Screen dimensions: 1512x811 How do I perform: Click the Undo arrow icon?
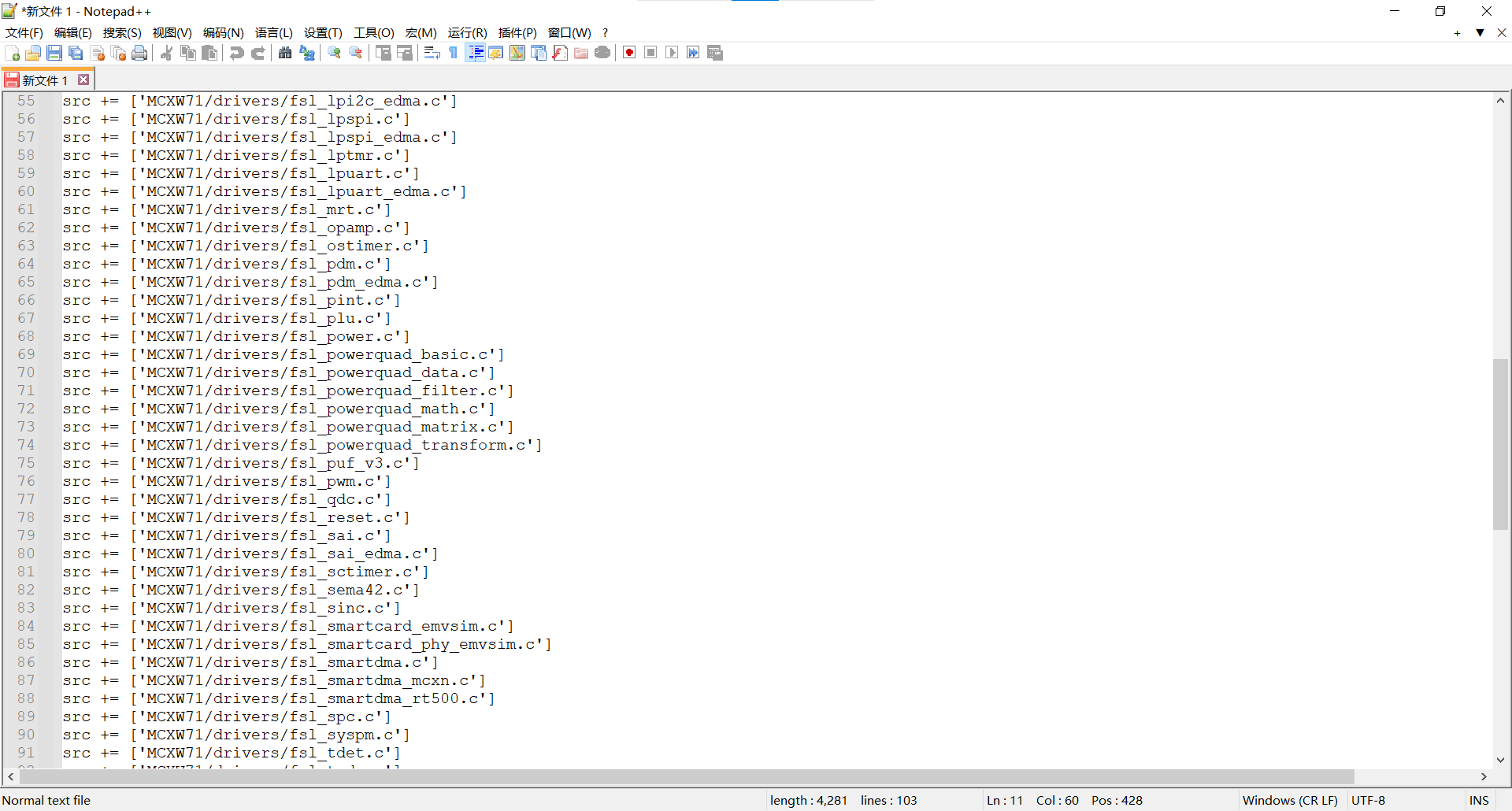tap(236, 53)
